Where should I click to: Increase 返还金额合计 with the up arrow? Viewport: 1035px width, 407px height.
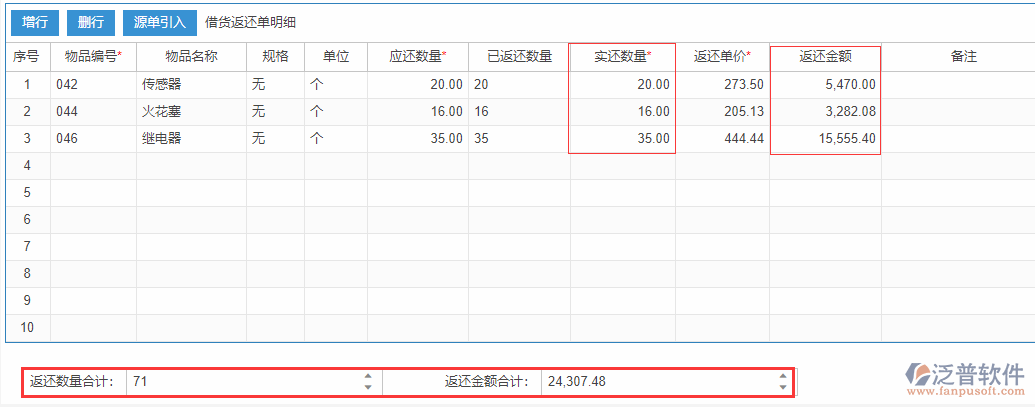[782, 376]
